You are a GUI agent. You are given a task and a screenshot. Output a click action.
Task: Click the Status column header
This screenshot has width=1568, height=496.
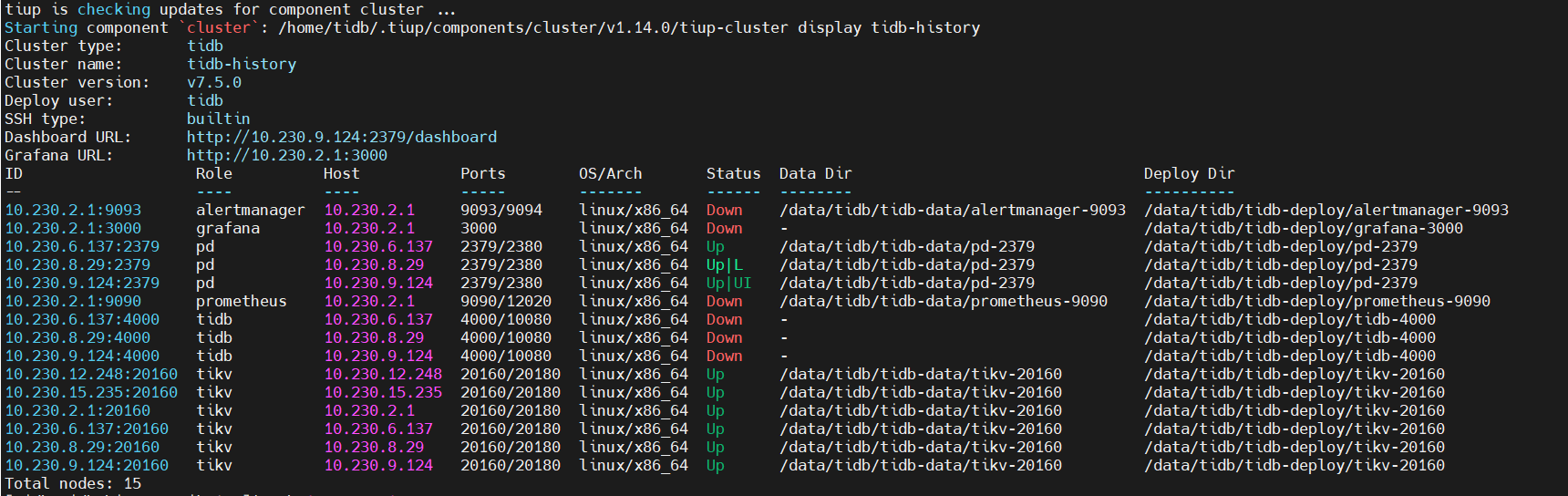pyautogui.click(x=734, y=173)
